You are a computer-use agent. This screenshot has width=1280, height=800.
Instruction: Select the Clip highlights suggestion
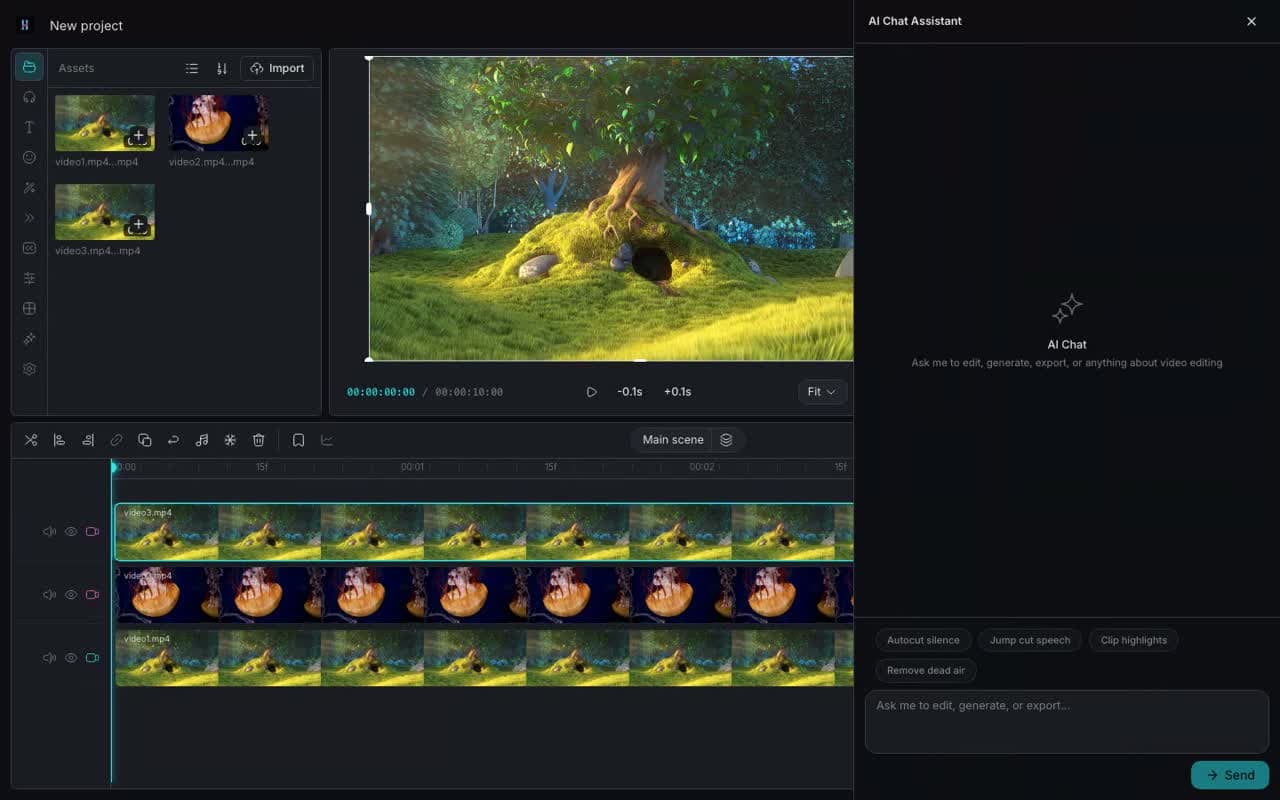point(1134,640)
